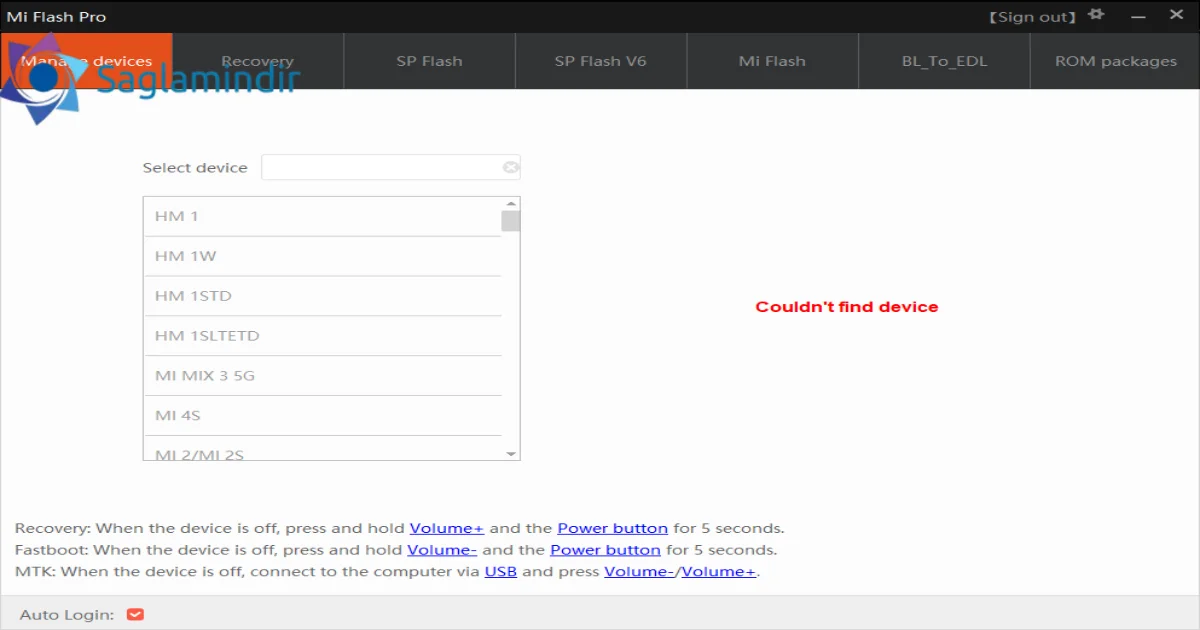Image resolution: width=1200 pixels, height=630 pixels.
Task: Open the USB link in MTK instructions
Action: click(x=501, y=572)
